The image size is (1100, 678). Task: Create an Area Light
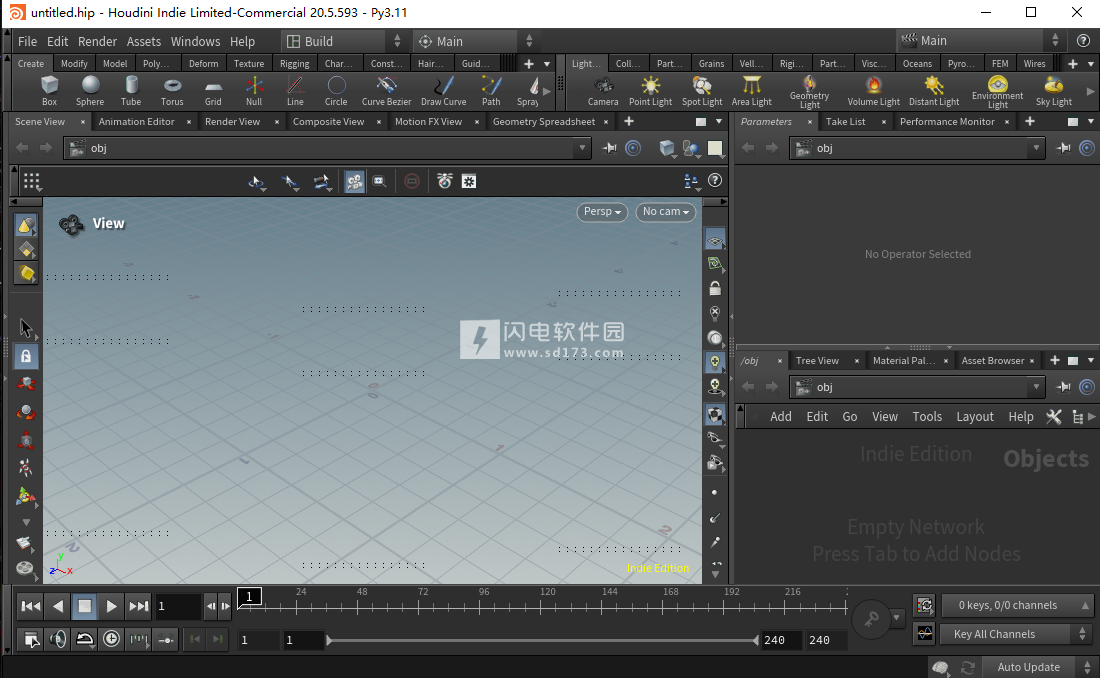pos(751,91)
